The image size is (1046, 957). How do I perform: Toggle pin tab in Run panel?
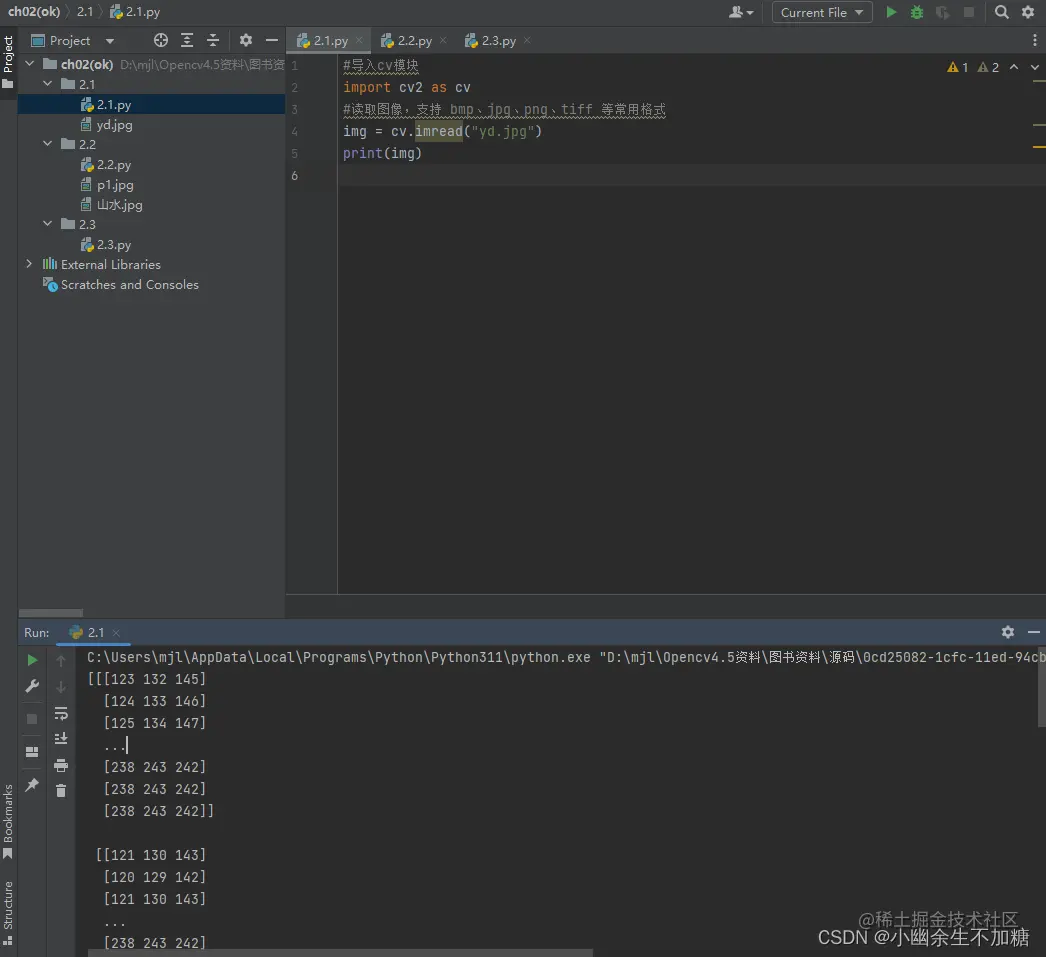coord(31,785)
